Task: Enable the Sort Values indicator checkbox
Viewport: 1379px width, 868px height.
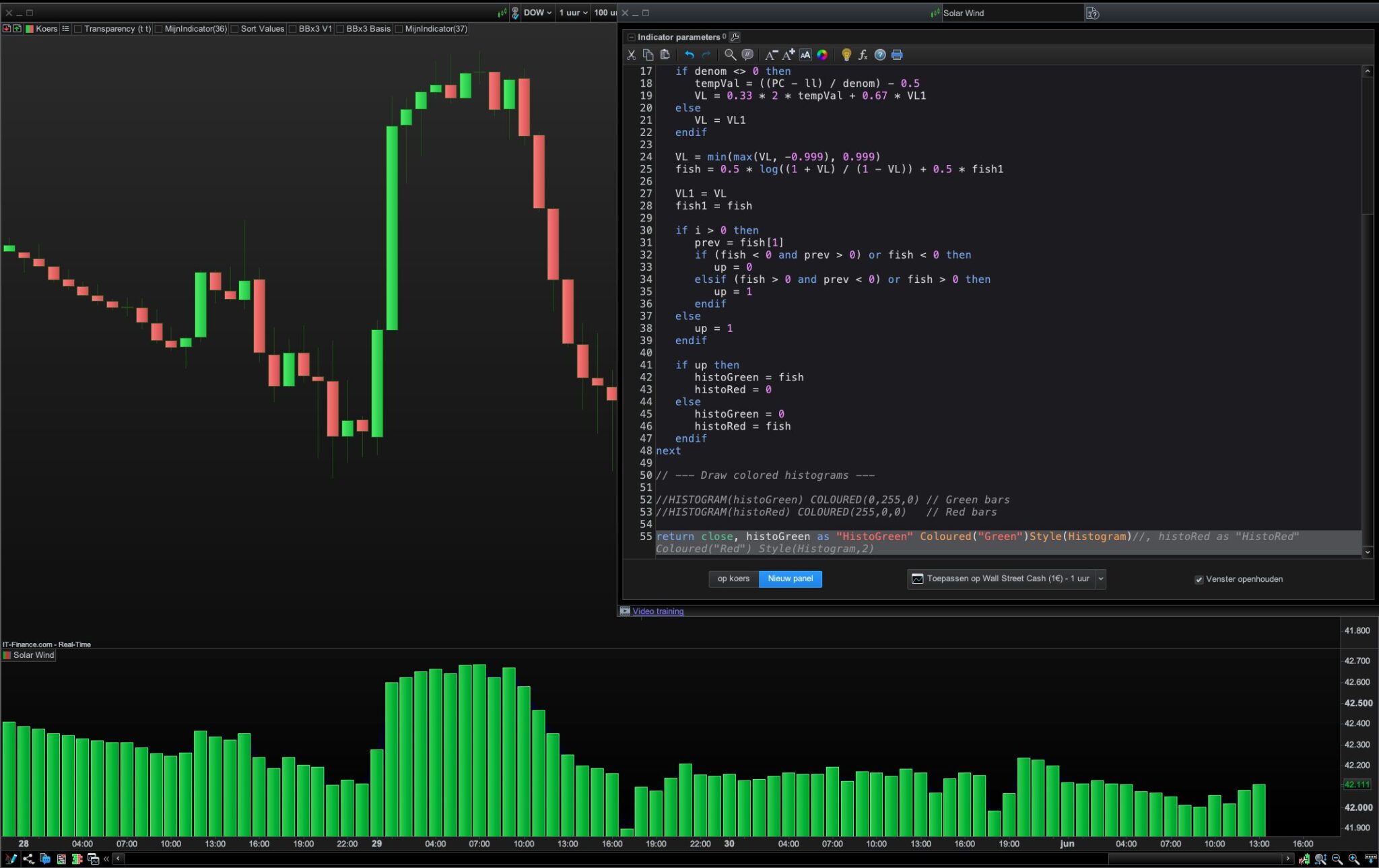Action: click(234, 29)
